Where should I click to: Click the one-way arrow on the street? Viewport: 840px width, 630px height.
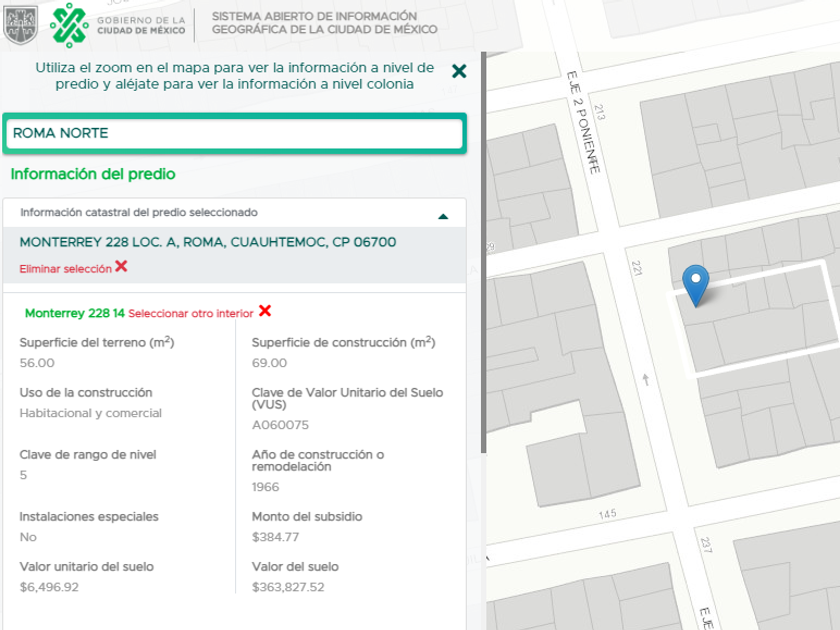[x=646, y=379]
